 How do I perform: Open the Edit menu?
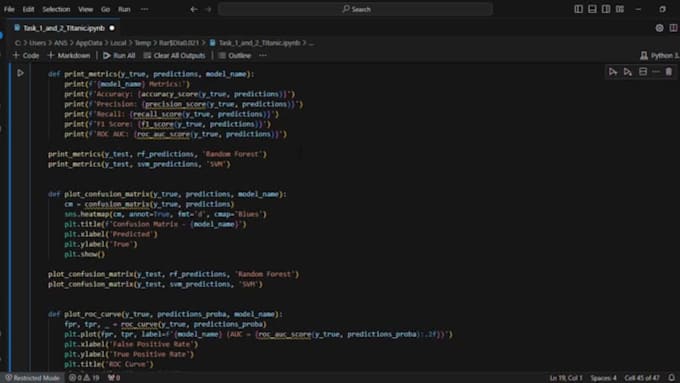(x=28, y=9)
